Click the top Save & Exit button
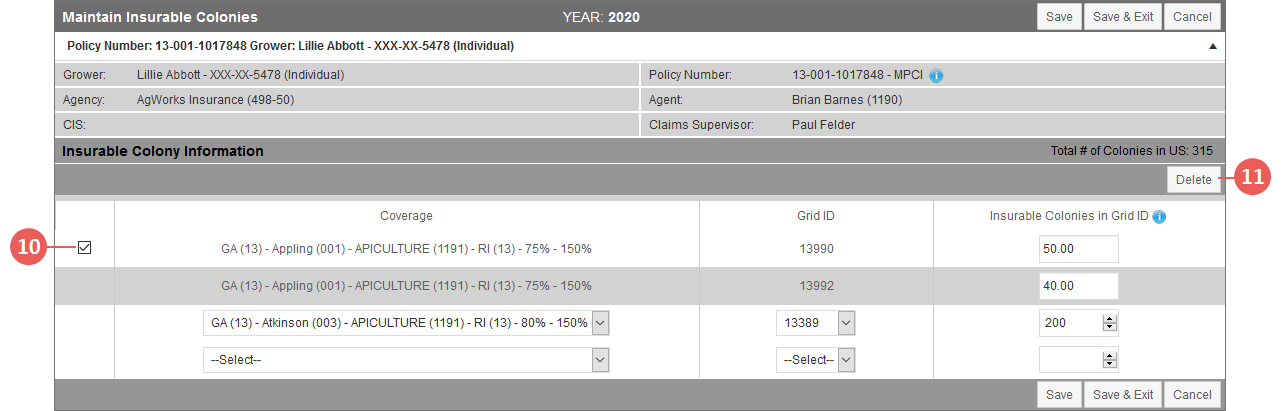This screenshot has width=1282, height=411. point(1123,17)
